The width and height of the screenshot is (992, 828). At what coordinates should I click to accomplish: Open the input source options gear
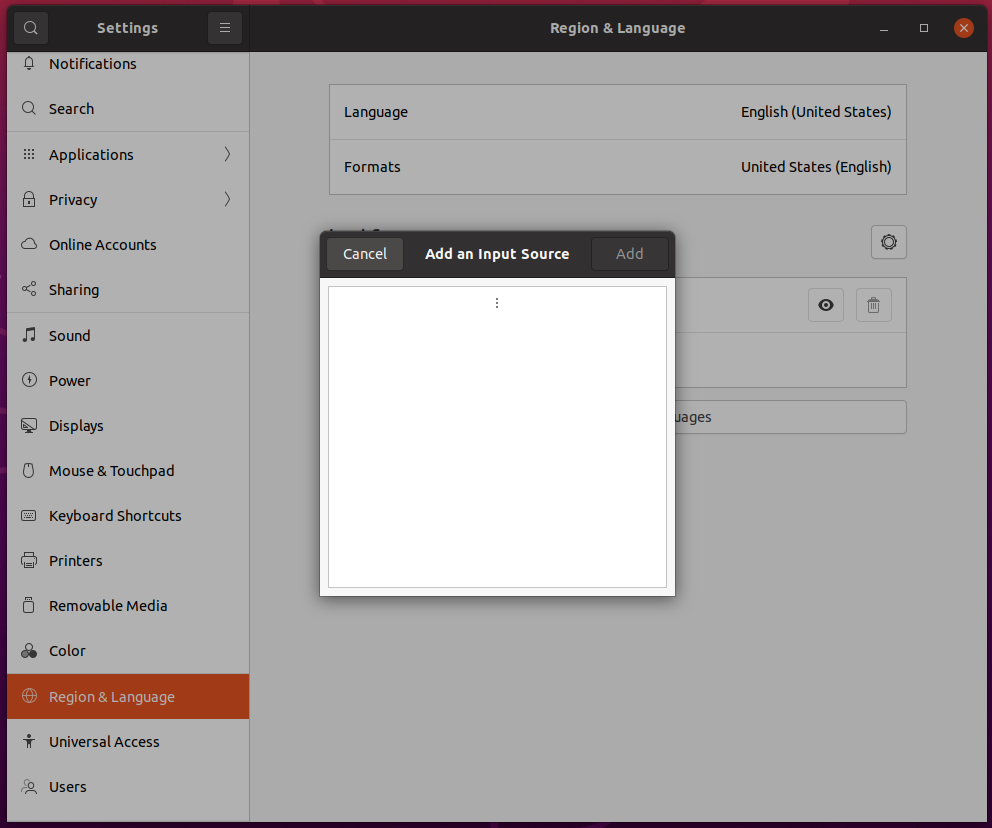coord(888,241)
